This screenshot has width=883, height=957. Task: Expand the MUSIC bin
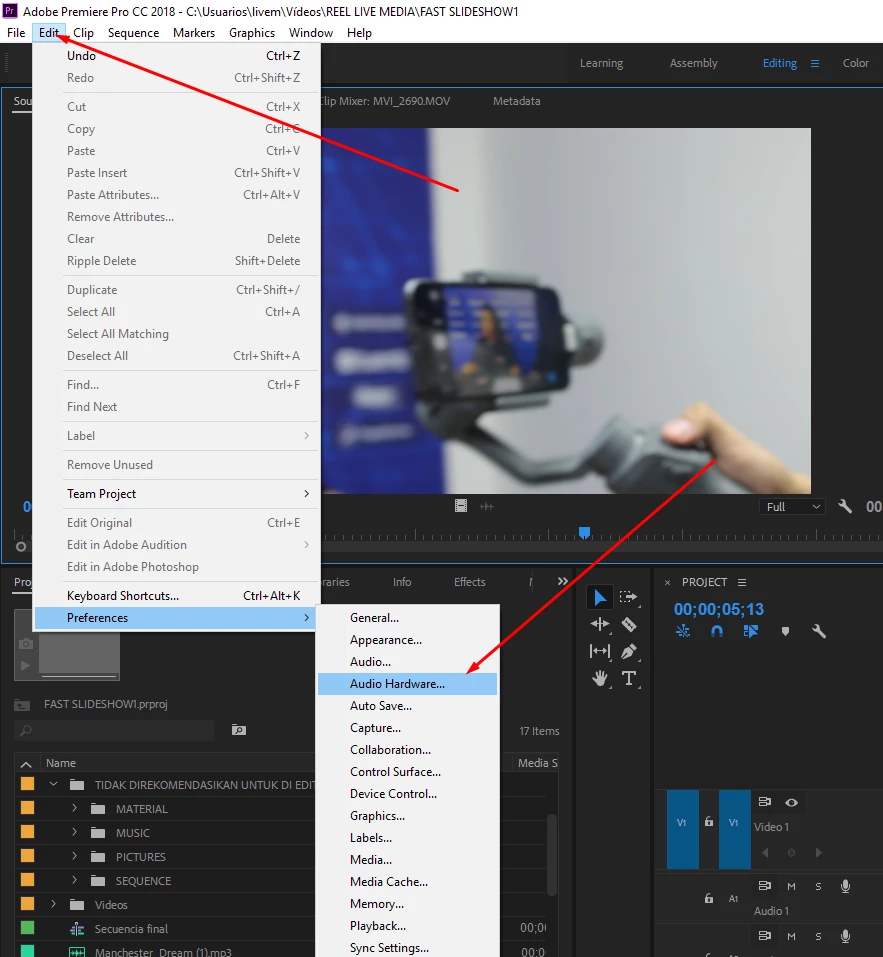tap(74, 832)
